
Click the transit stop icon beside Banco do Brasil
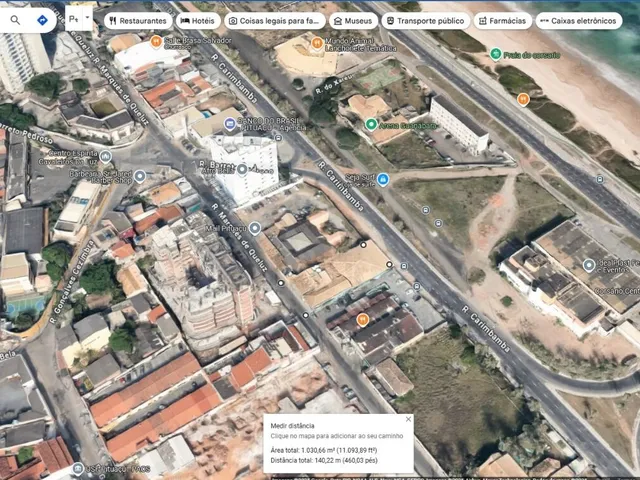(x=278, y=138)
